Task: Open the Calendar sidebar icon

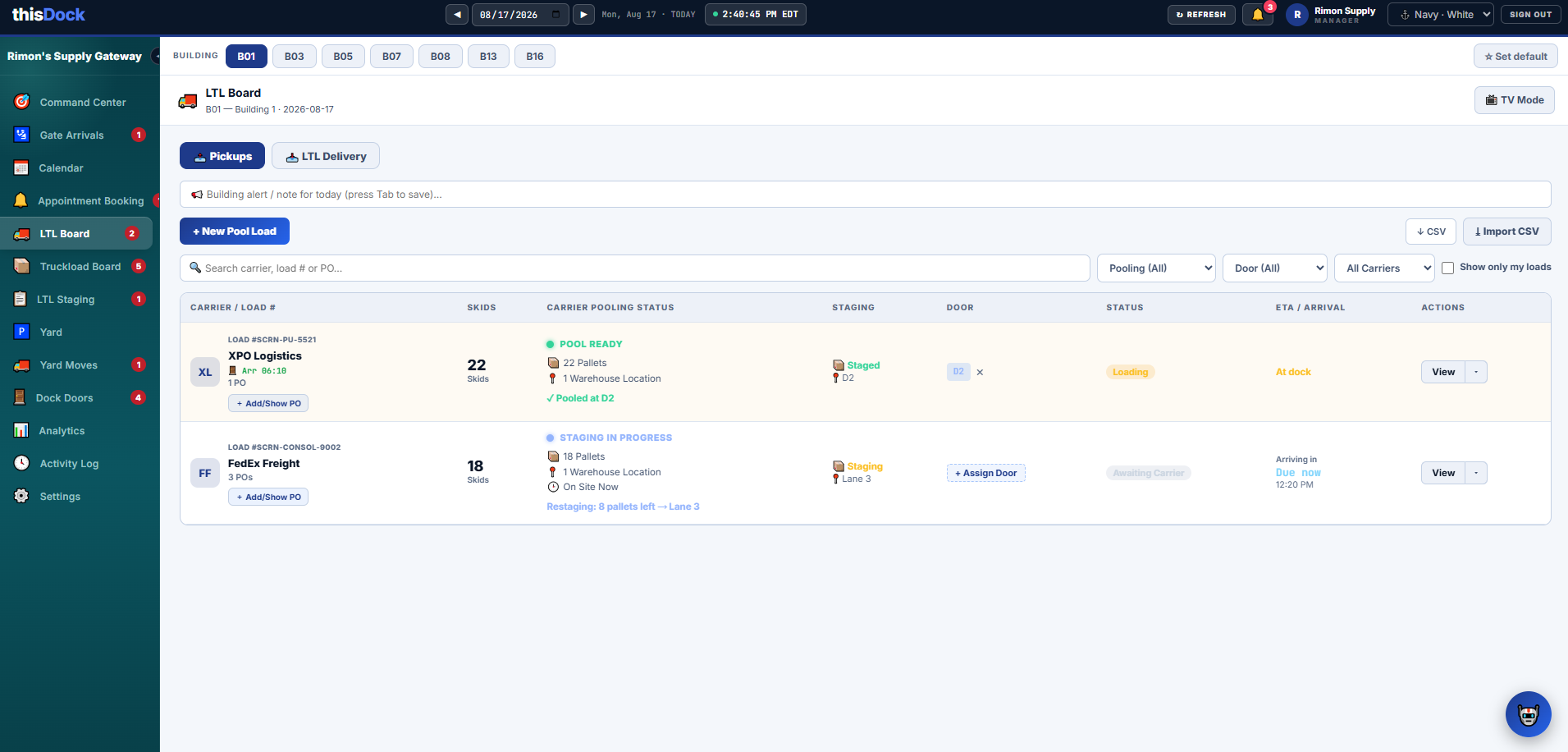Action: point(21,167)
